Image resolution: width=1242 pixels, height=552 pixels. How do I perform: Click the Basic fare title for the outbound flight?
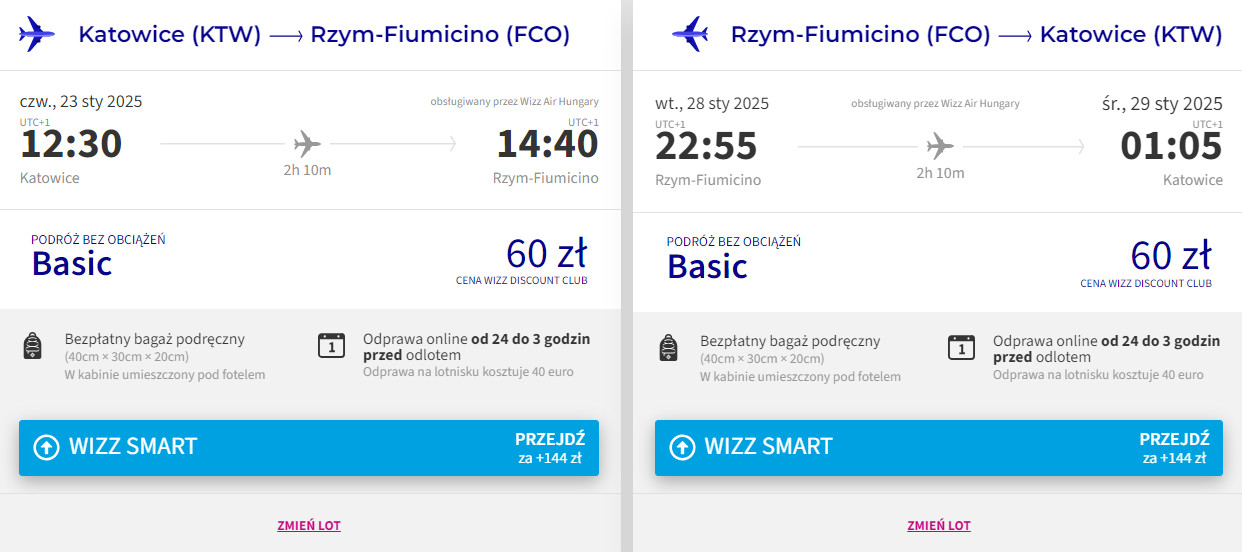pos(72,264)
